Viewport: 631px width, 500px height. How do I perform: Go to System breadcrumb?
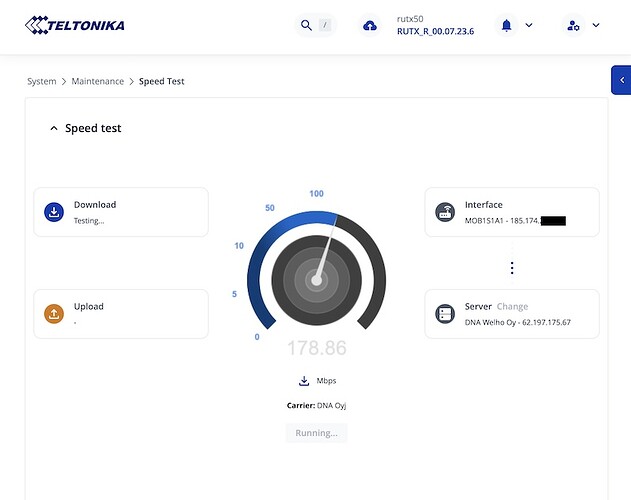pyautogui.click(x=42, y=81)
